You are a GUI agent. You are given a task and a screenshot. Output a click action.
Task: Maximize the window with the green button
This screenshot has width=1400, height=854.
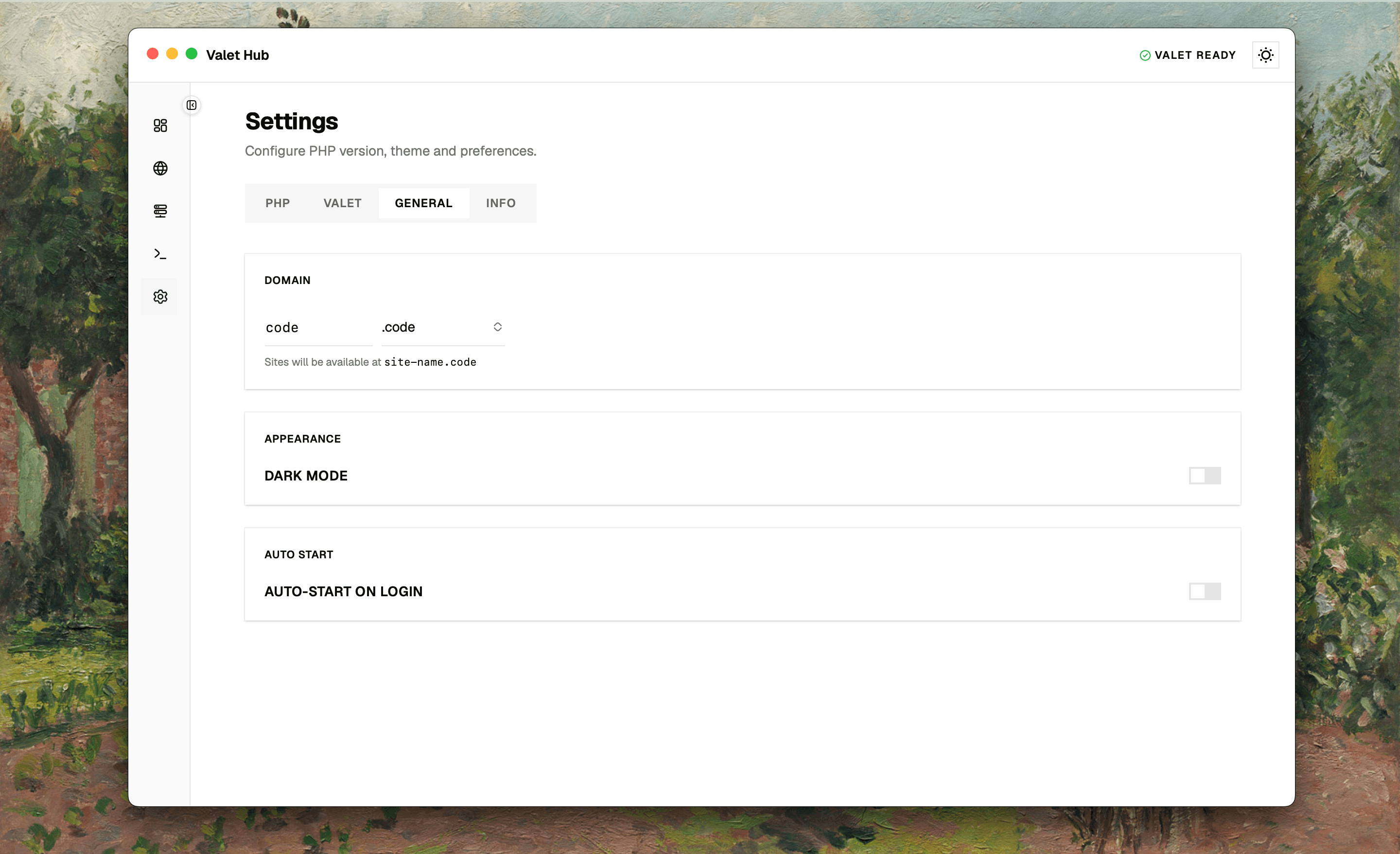[192, 53]
